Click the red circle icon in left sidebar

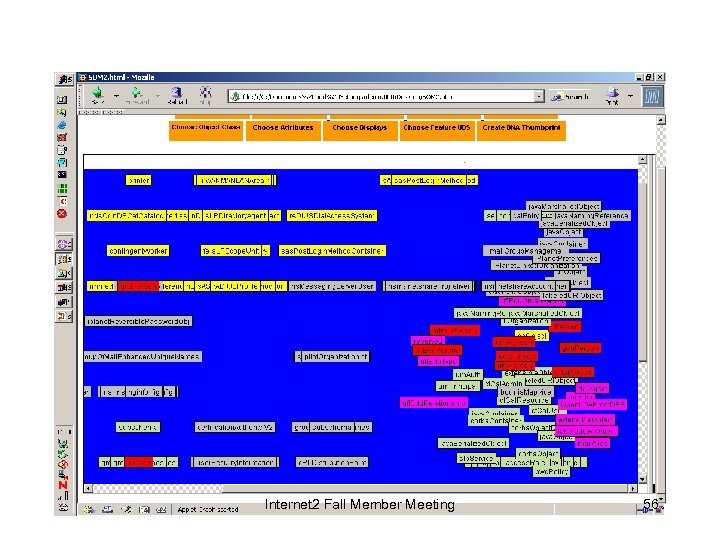tap(62, 214)
